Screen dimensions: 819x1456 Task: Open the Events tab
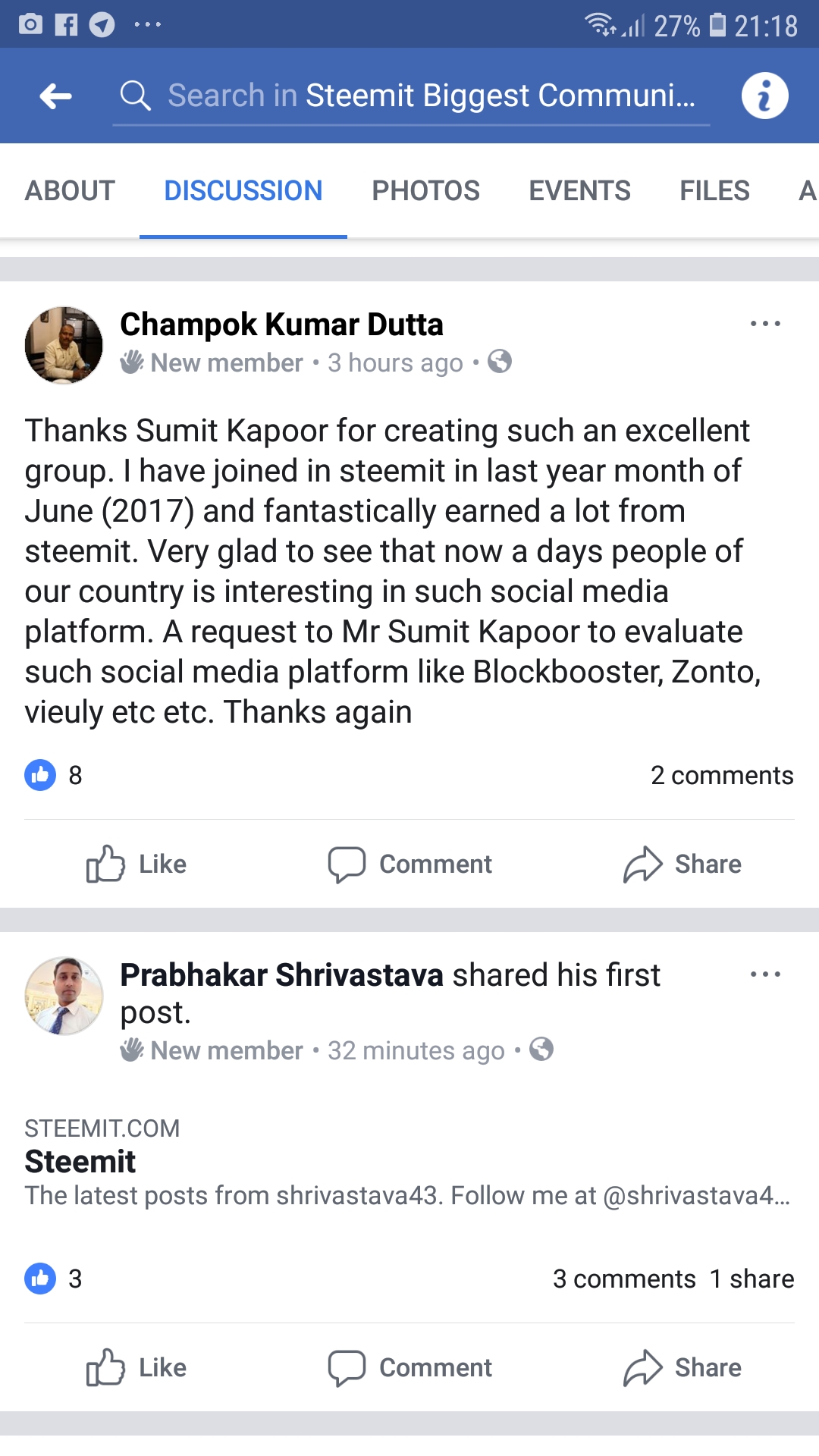[579, 190]
